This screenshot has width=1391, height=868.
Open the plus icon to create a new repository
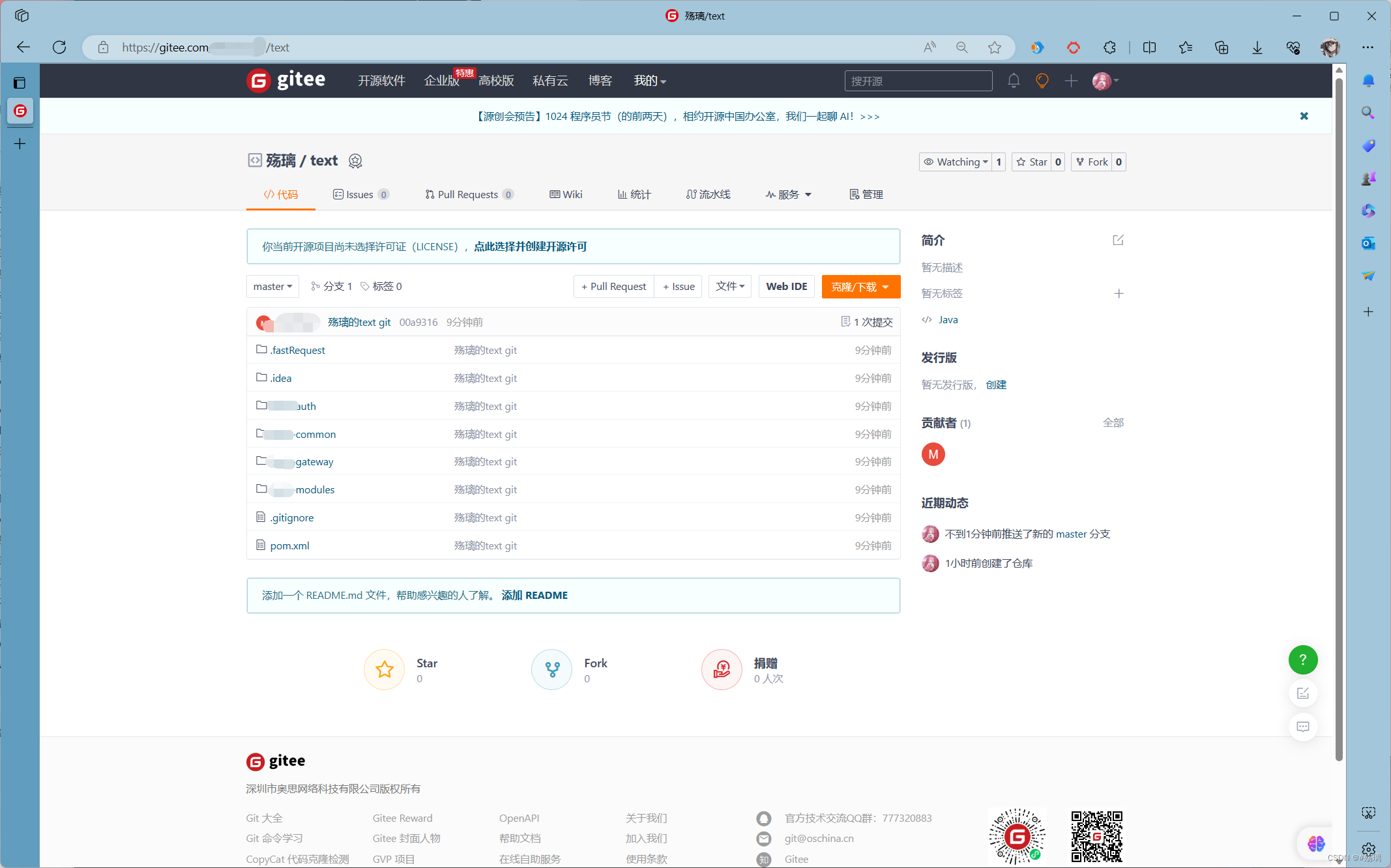tap(1070, 80)
